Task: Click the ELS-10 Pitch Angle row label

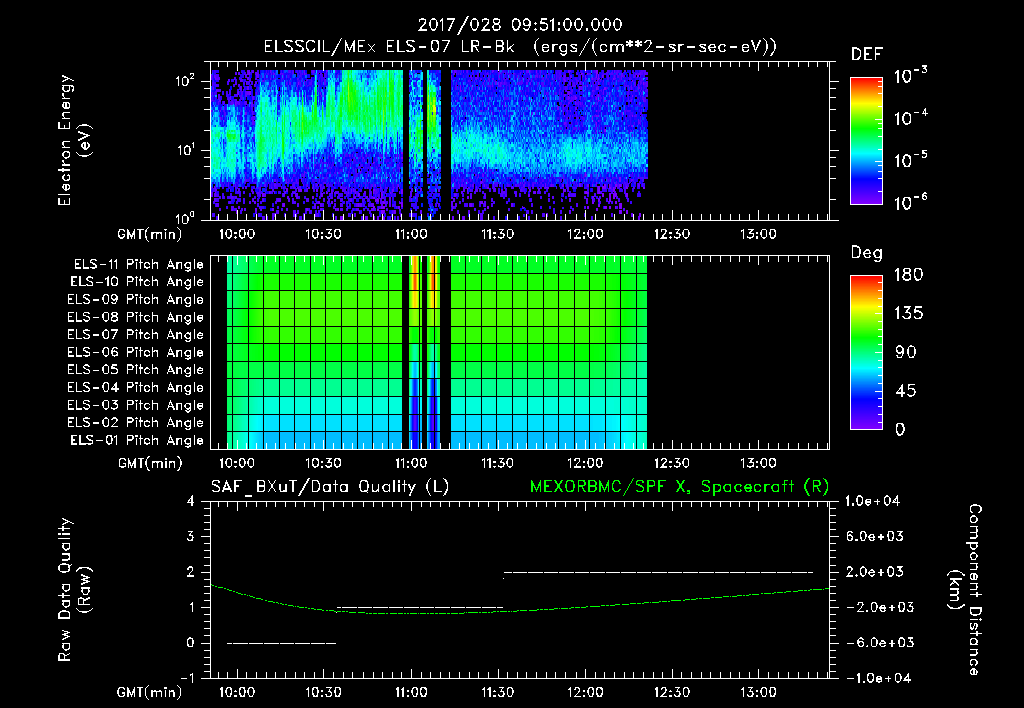Action: [x=137, y=282]
